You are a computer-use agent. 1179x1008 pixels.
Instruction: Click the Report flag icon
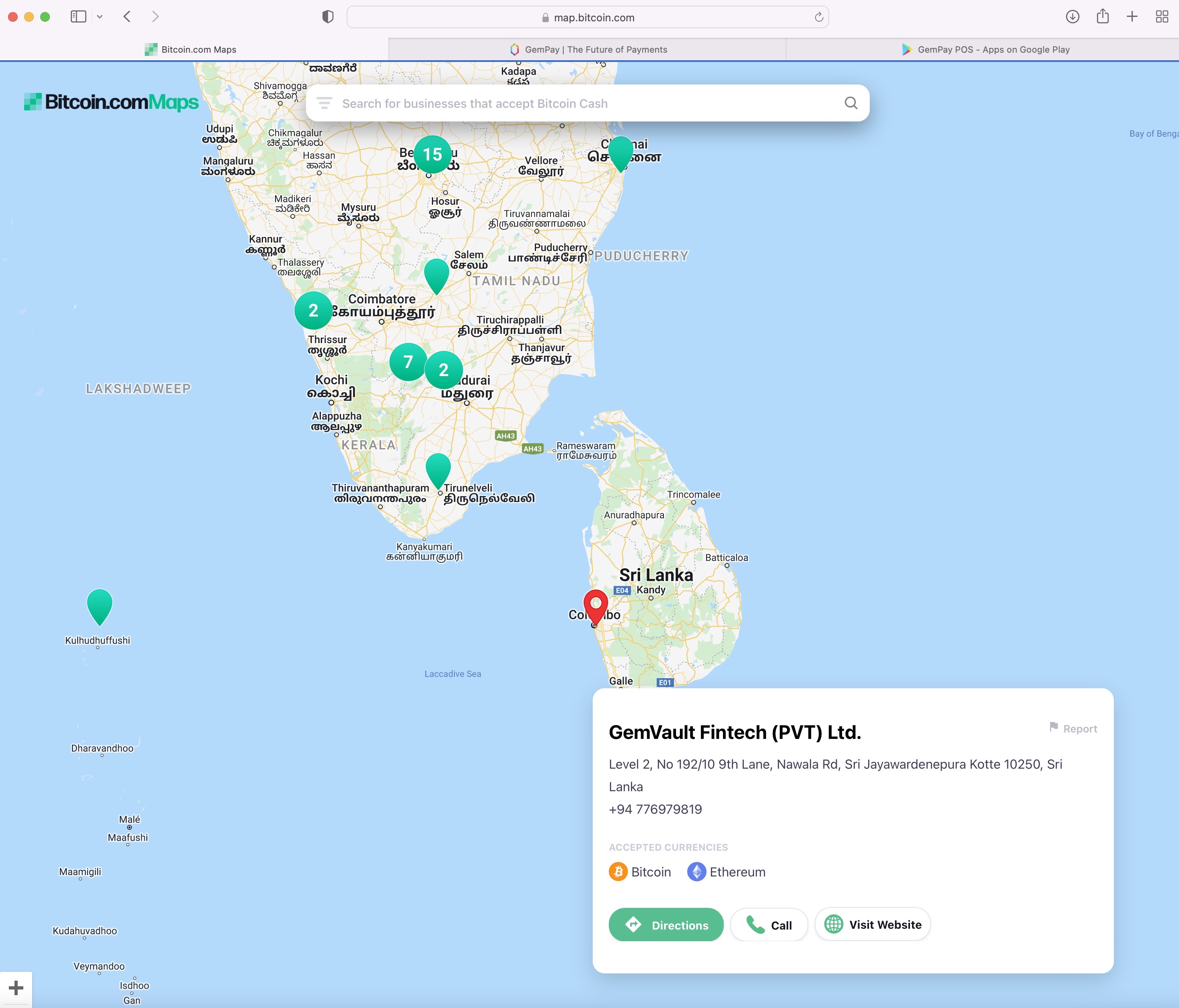point(1054,727)
